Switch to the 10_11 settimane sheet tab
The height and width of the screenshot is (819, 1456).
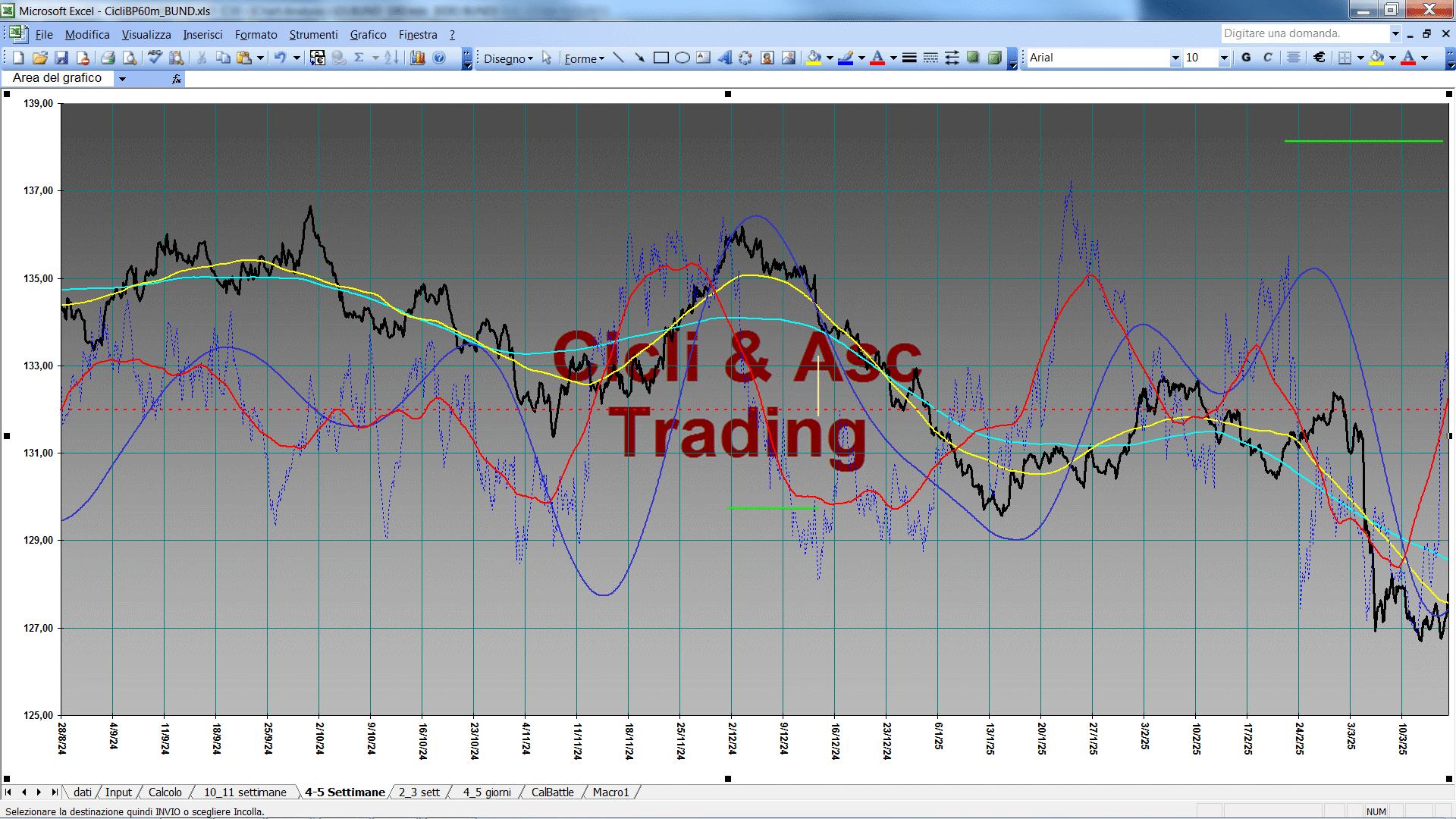point(245,792)
